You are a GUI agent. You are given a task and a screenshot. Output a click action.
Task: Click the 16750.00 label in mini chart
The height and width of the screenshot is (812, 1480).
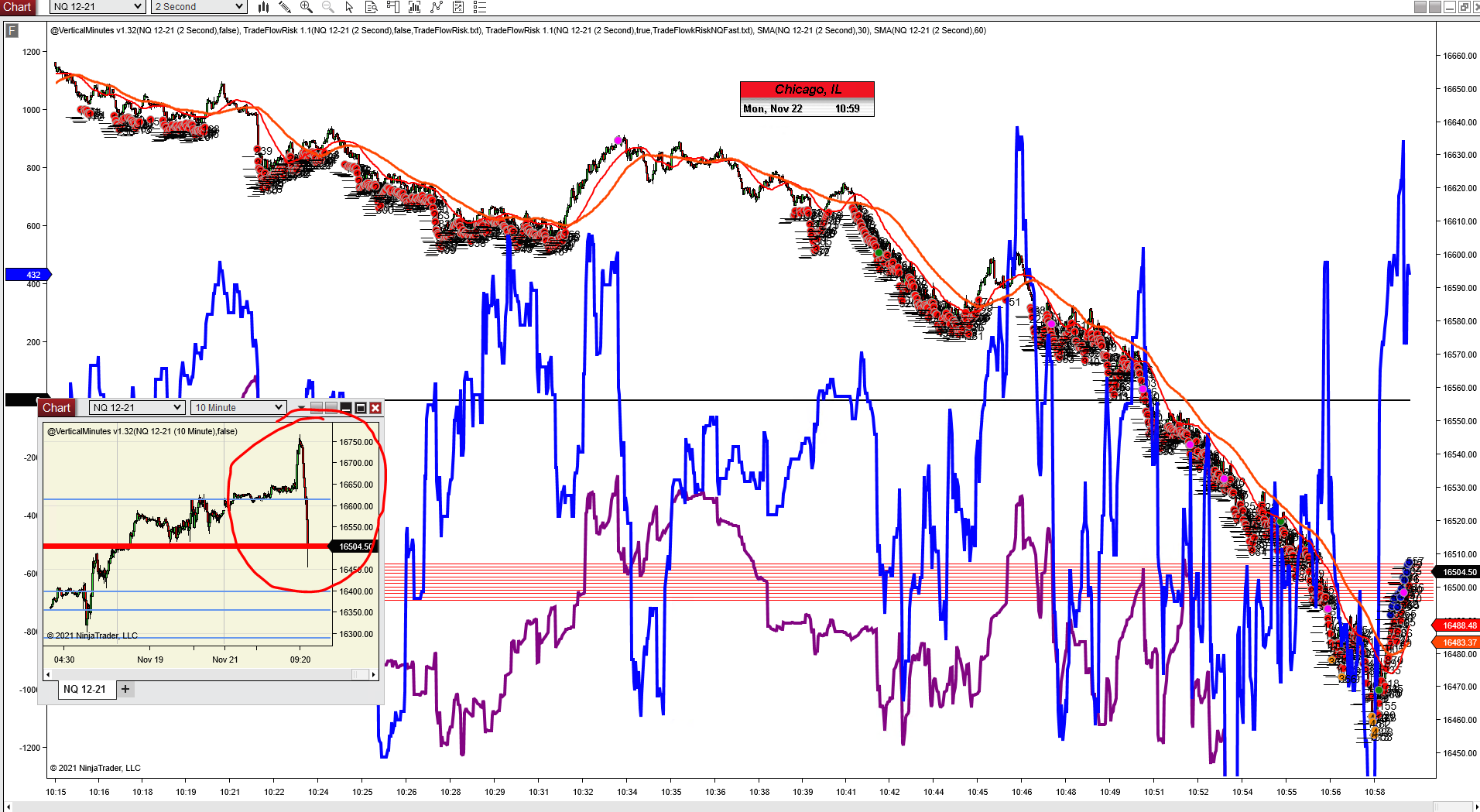(x=356, y=442)
